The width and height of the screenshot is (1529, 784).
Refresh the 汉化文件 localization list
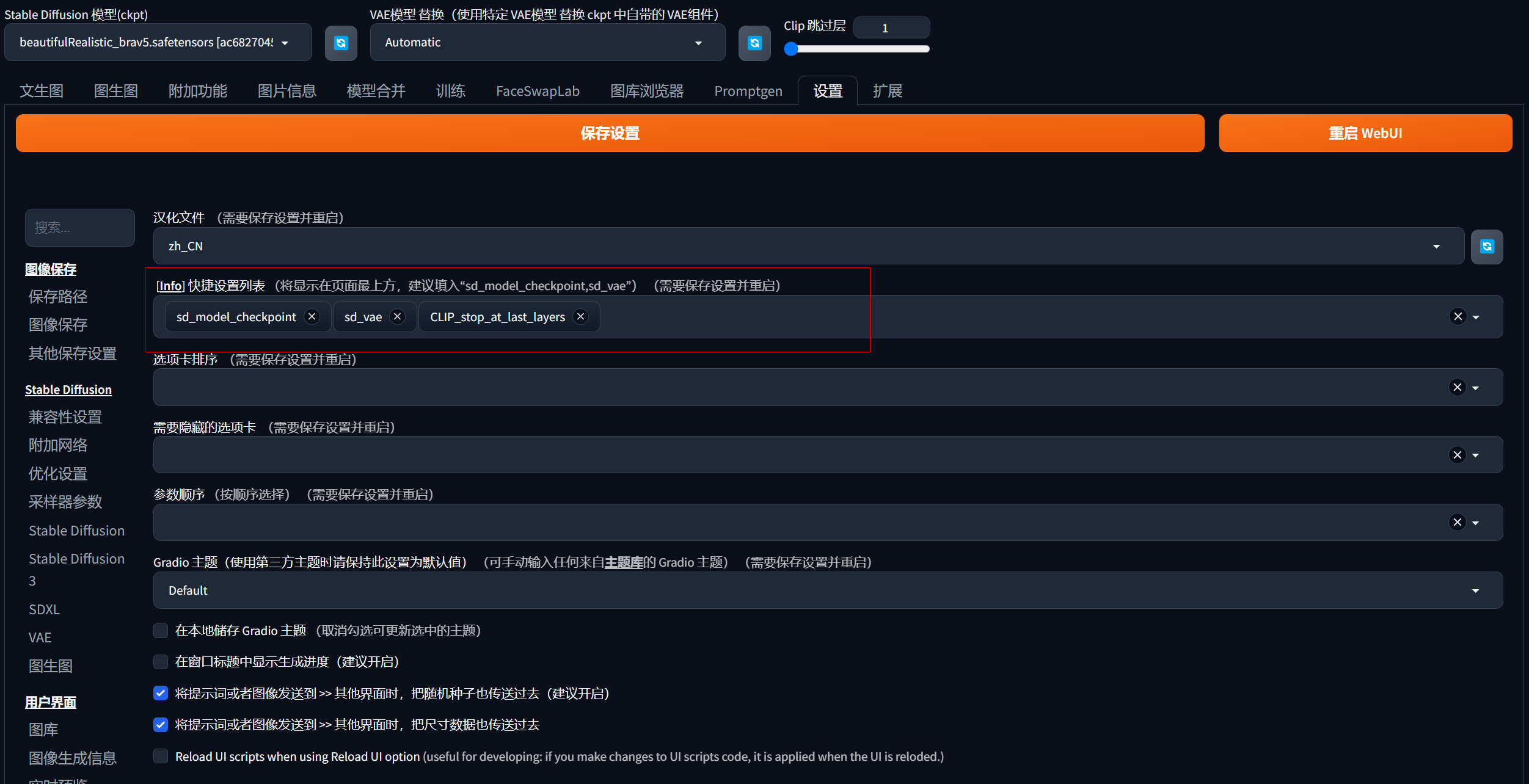click(1487, 247)
